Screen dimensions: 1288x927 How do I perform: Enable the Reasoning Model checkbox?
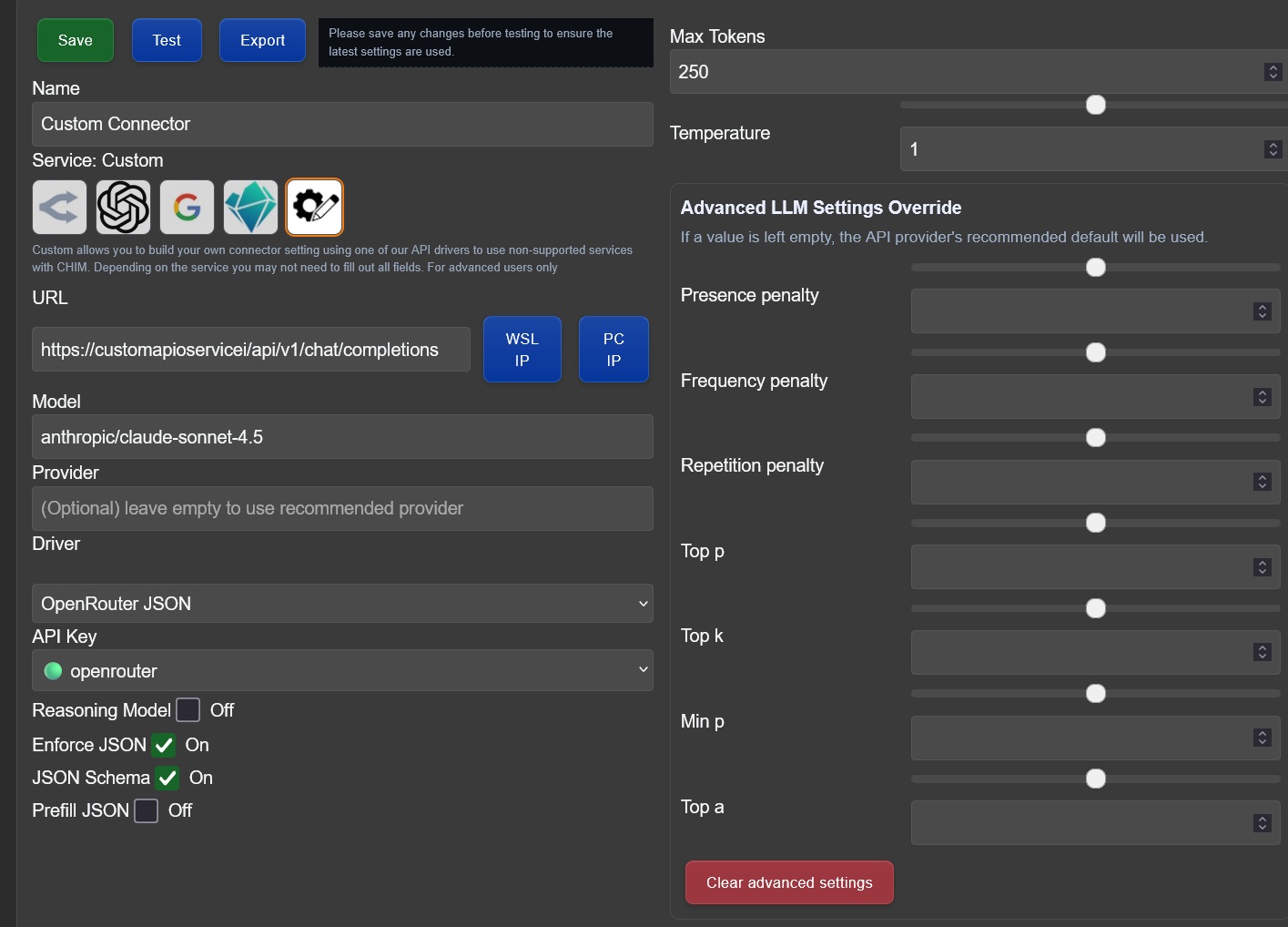(x=188, y=710)
